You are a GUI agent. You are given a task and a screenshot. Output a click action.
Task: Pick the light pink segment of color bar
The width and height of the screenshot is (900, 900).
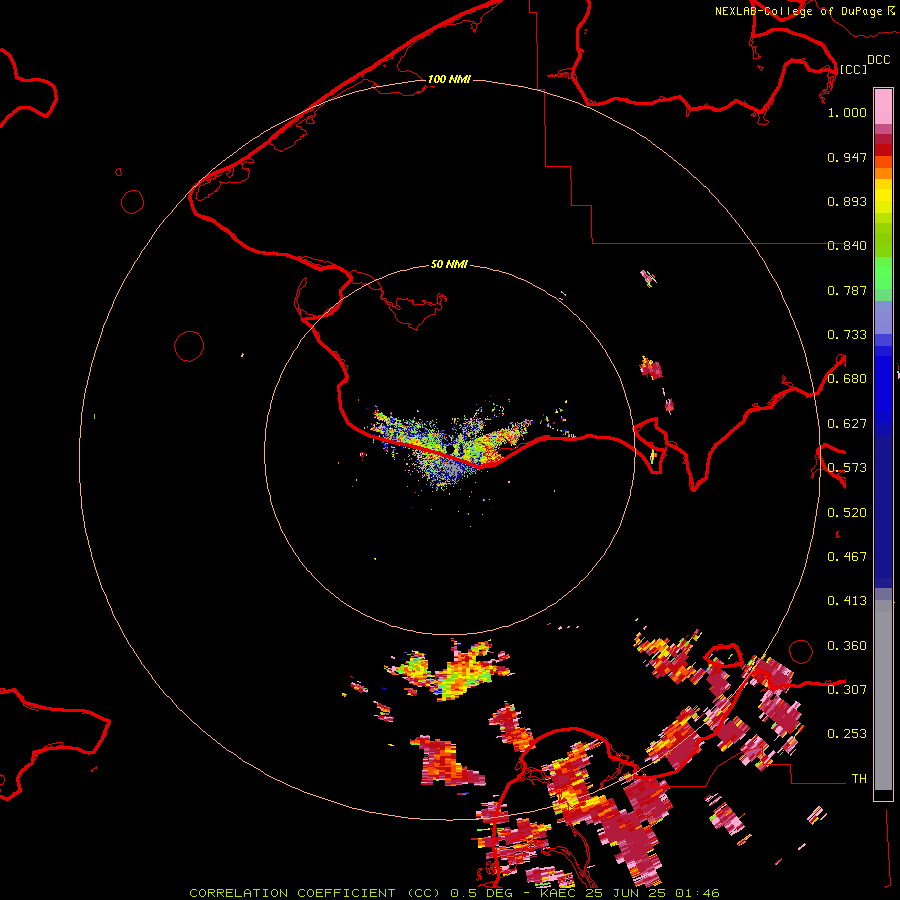pyautogui.click(x=883, y=107)
